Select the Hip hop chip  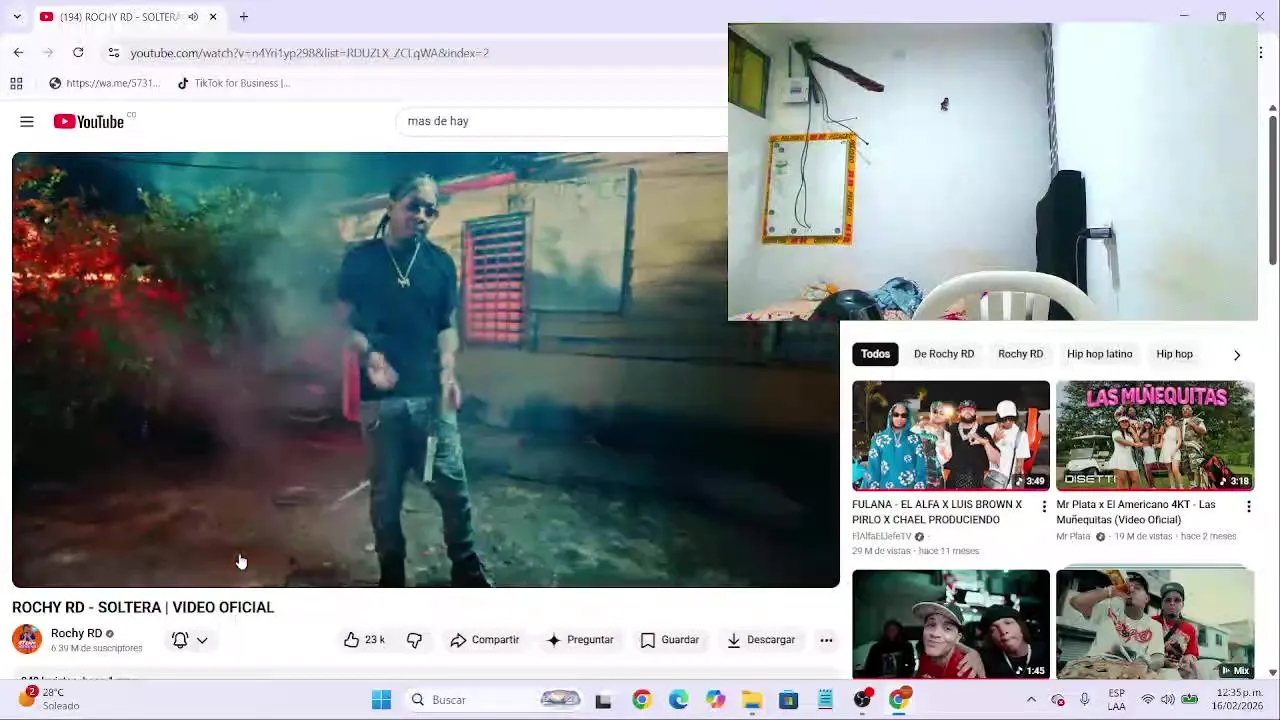click(x=1174, y=354)
